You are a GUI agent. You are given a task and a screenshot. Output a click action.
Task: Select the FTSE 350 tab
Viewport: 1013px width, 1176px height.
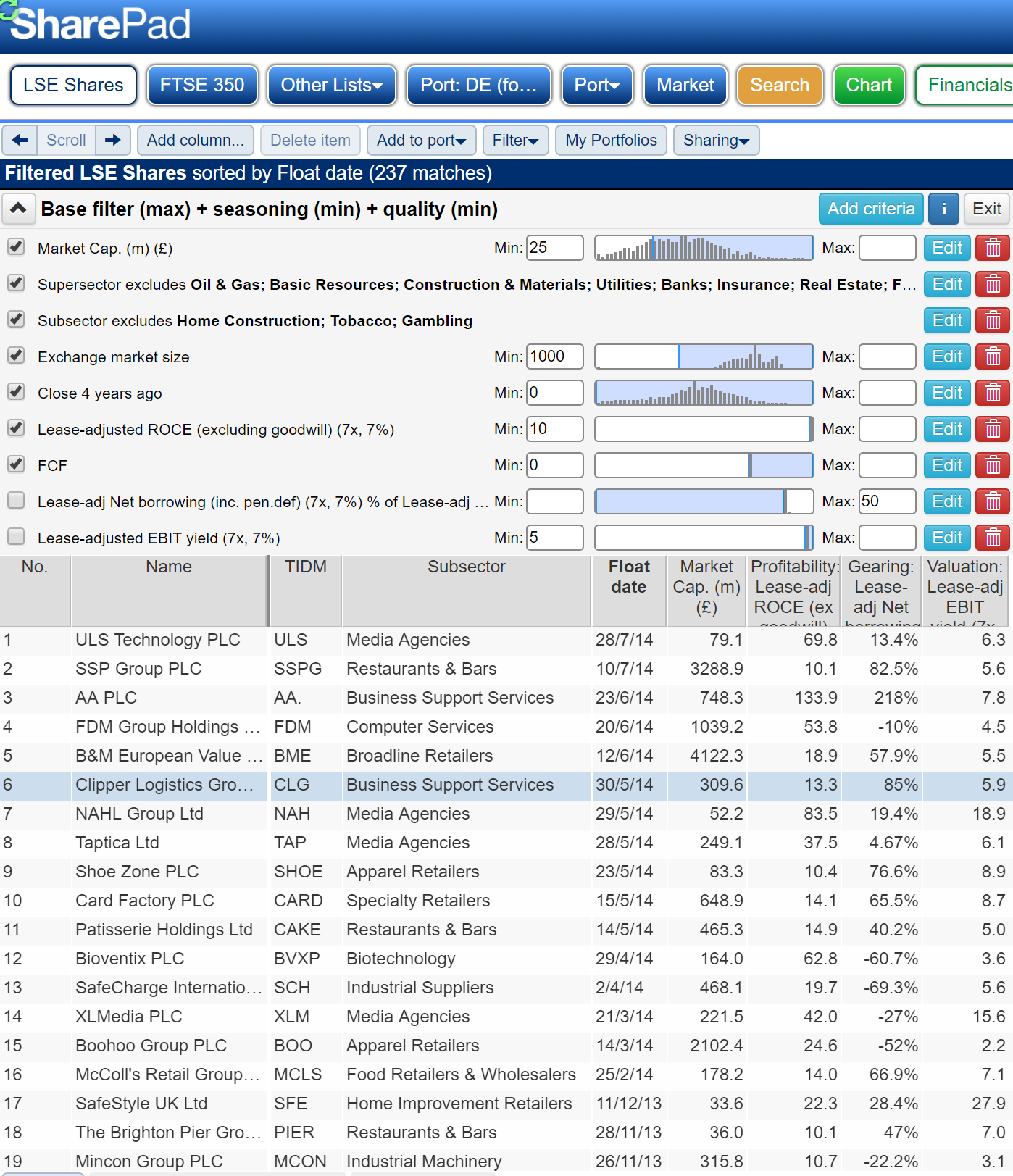(202, 85)
